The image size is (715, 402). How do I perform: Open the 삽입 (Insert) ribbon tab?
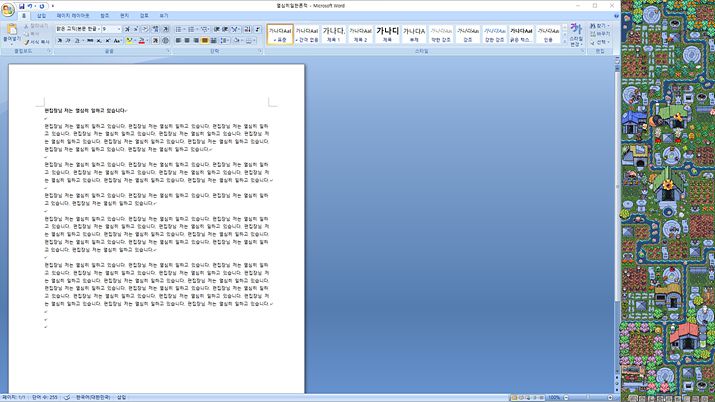[x=41, y=17]
